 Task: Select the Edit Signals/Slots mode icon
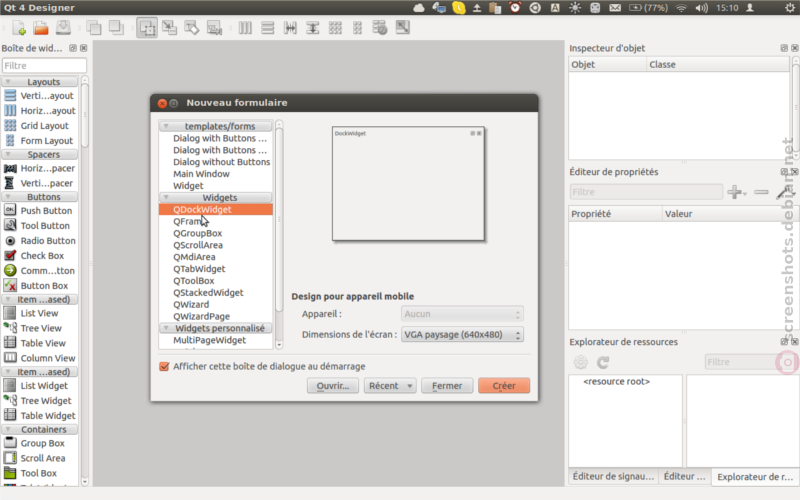click(169, 28)
